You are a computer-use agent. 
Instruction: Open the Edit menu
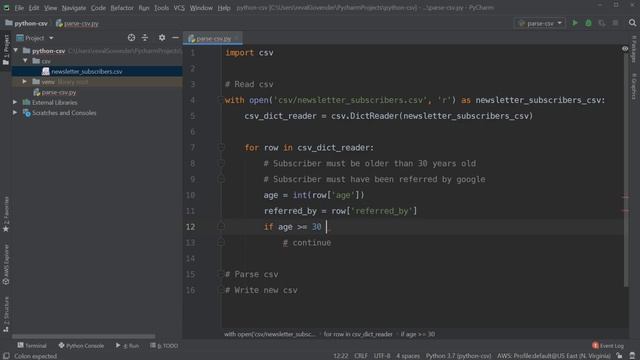point(34,8)
